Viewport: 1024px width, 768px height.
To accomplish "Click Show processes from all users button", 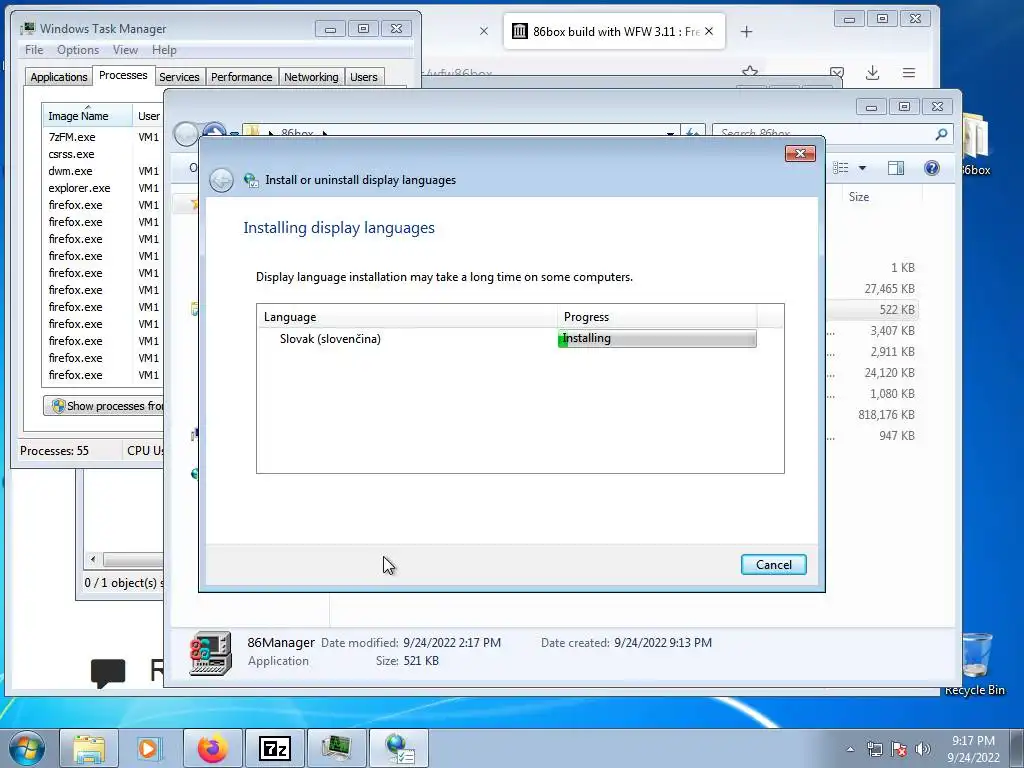I will coord(104,406).
